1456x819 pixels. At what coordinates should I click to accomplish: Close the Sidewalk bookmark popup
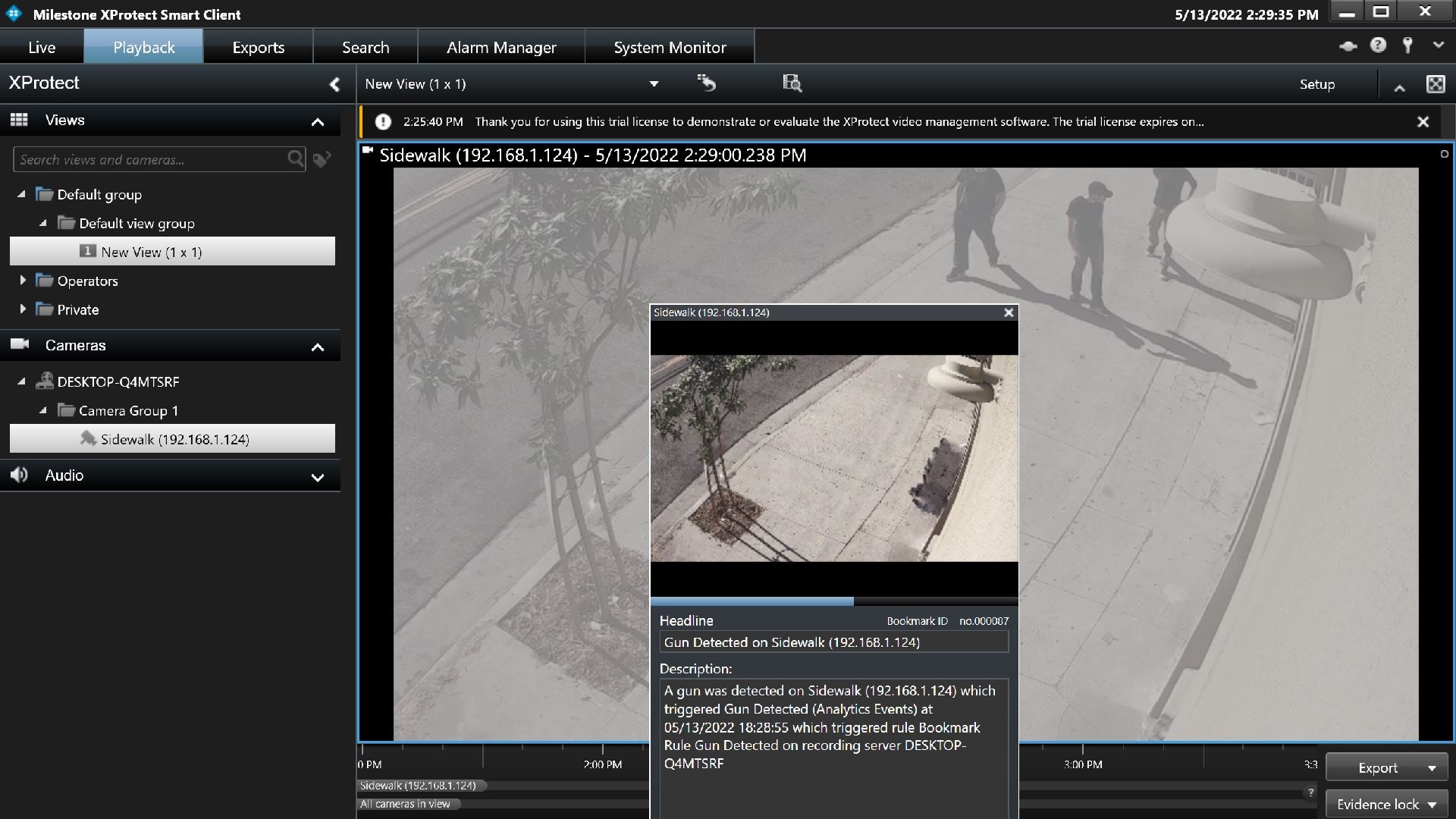click(1009, 312)
